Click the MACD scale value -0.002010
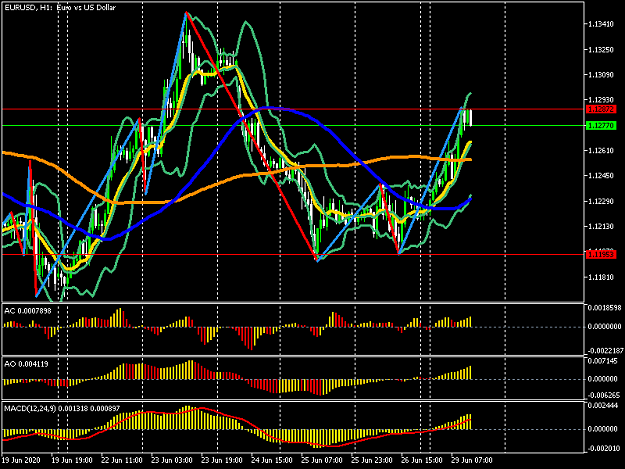Viewport: 625px width, 469px height. 603,449
